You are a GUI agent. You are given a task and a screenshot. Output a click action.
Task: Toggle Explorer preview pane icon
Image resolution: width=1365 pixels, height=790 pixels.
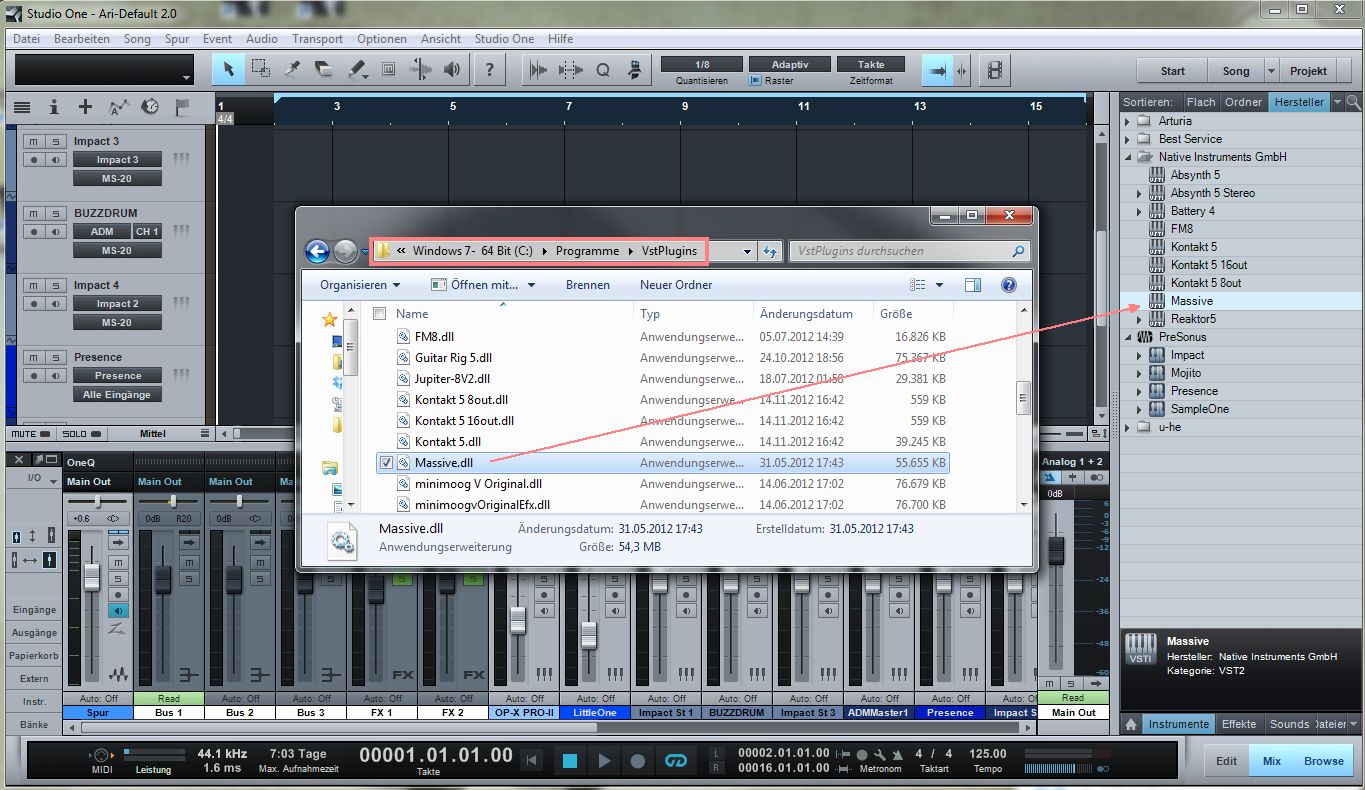coord(973,285)
